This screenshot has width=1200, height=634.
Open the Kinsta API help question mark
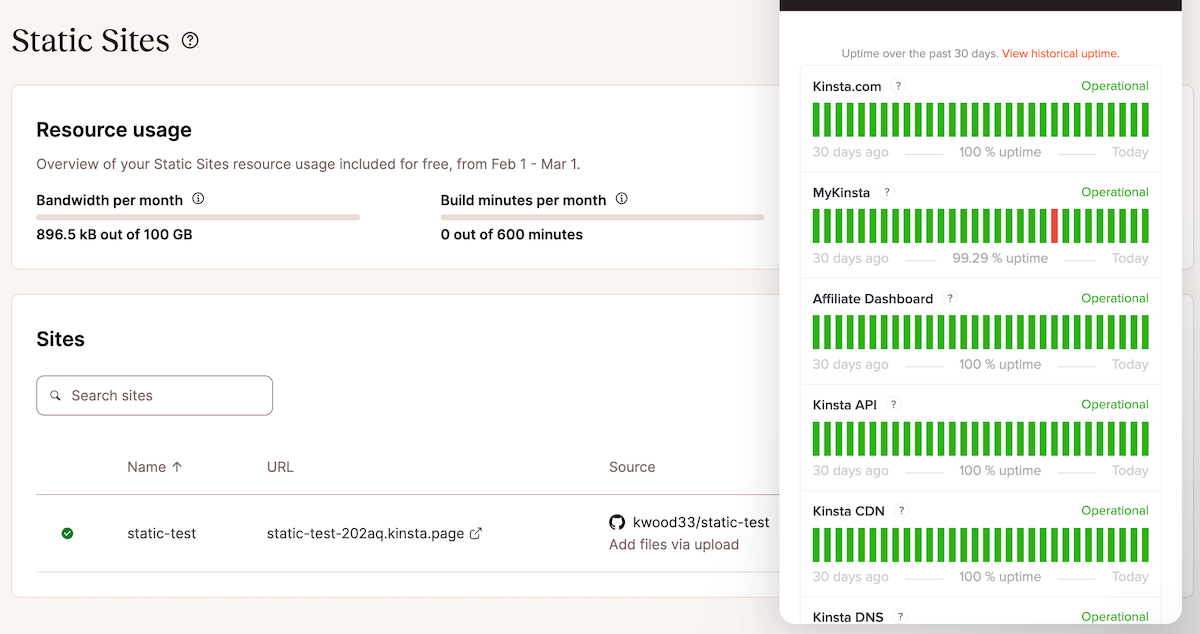point(894,404)
